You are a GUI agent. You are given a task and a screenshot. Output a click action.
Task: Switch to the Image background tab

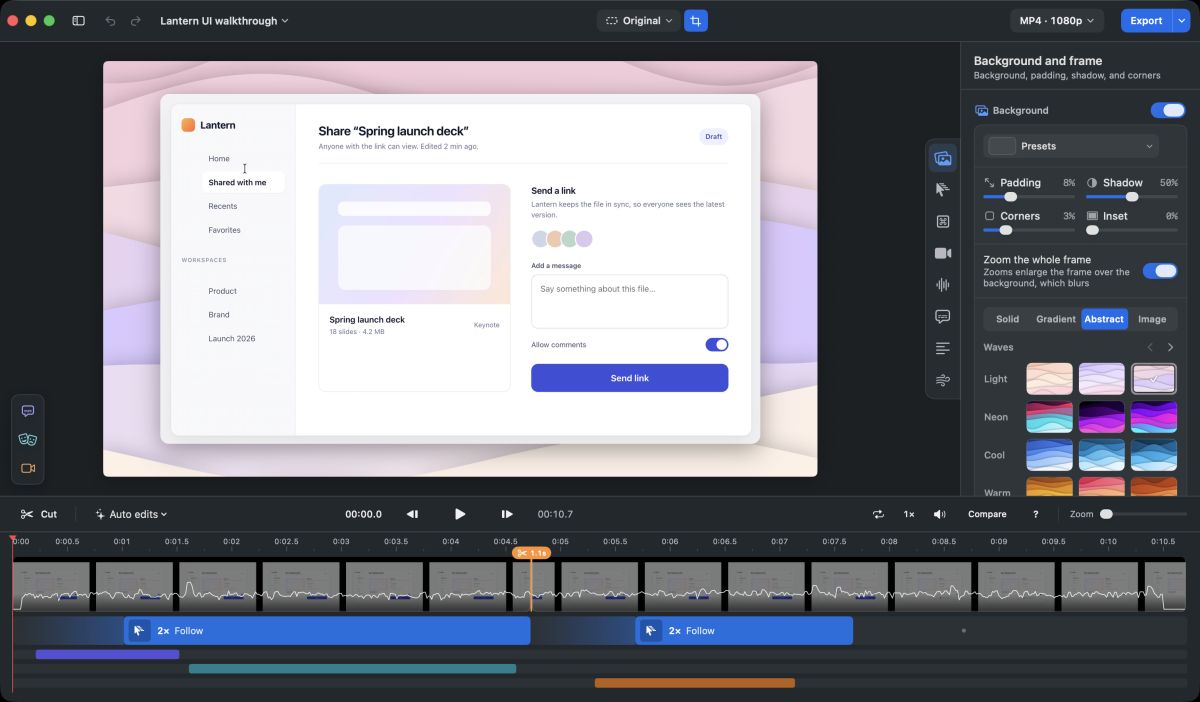point(1152,319)
